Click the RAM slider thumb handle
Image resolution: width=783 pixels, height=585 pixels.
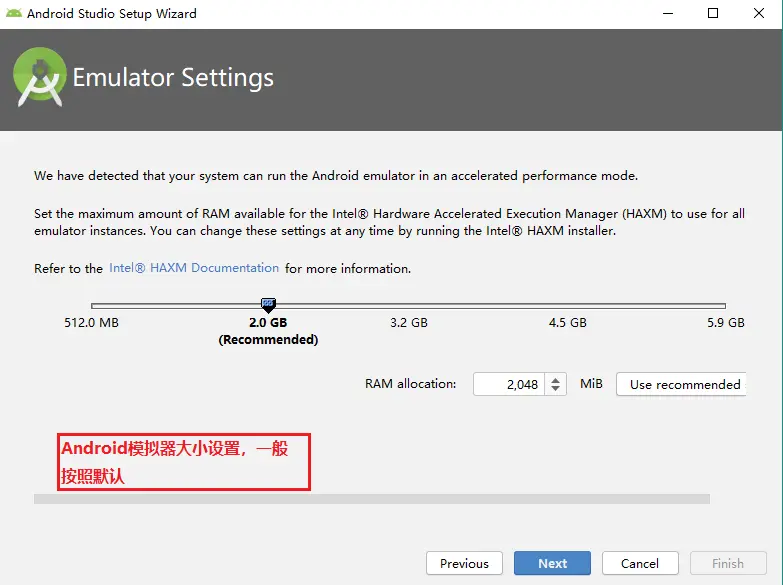[268, 305]
